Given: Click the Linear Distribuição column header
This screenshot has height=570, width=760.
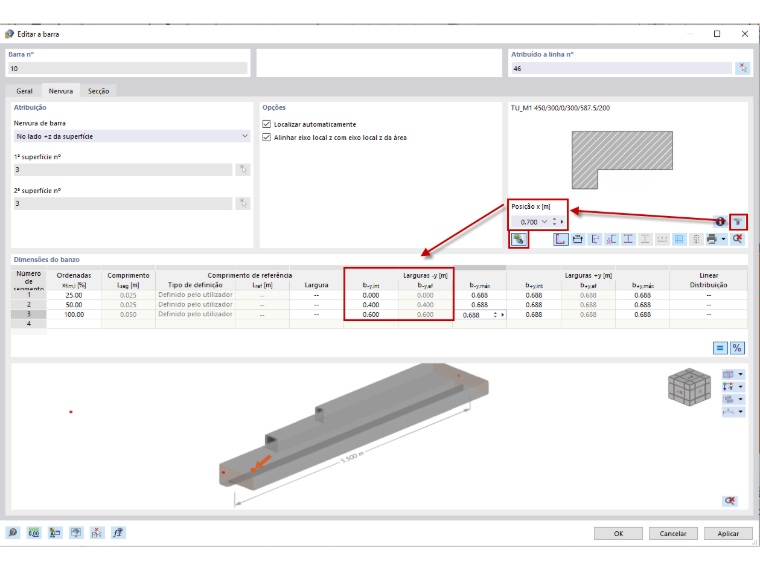Looking at the screenshot, I should (709, 280).
